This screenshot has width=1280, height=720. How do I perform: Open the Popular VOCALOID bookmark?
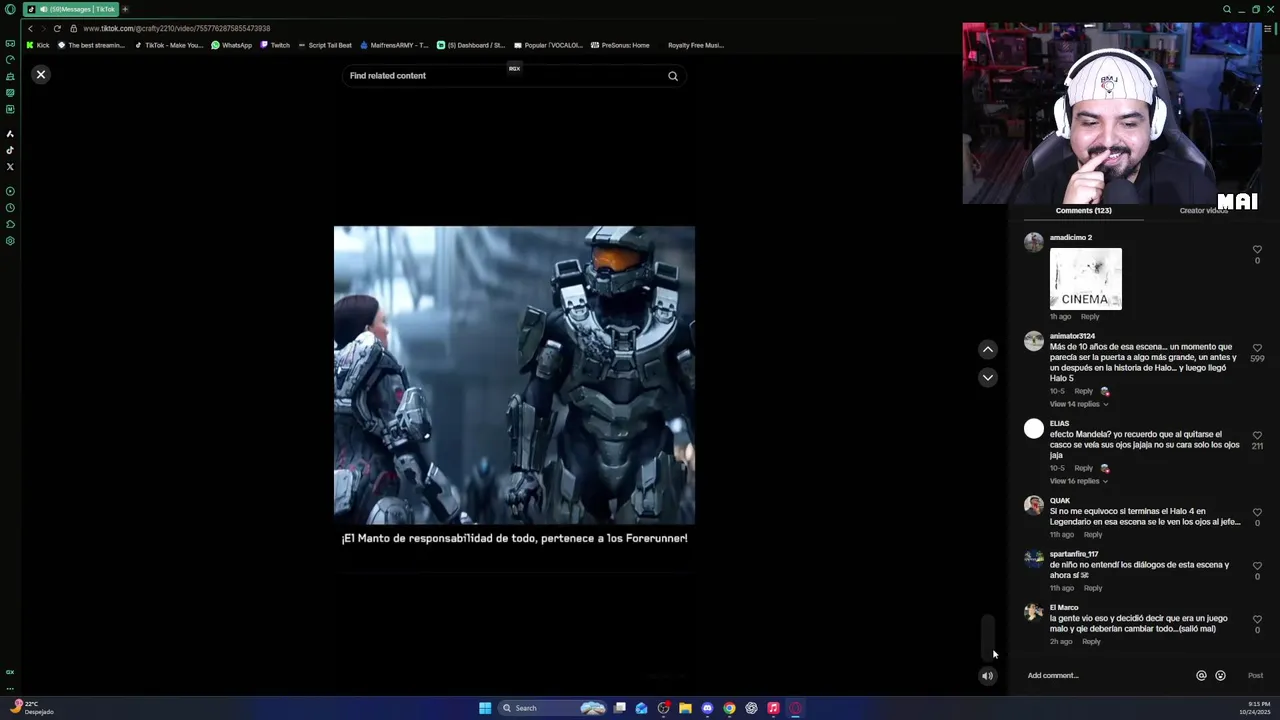tap(548, 45)
